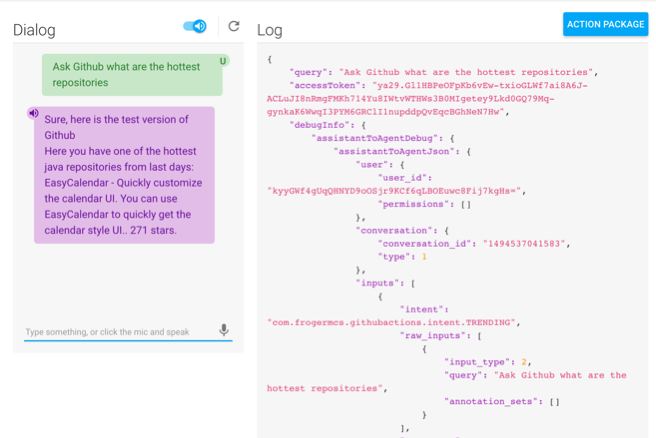The image size is (656, 438).
Task: Toggle the audio output switch
Action: click(x=195, y=26)
